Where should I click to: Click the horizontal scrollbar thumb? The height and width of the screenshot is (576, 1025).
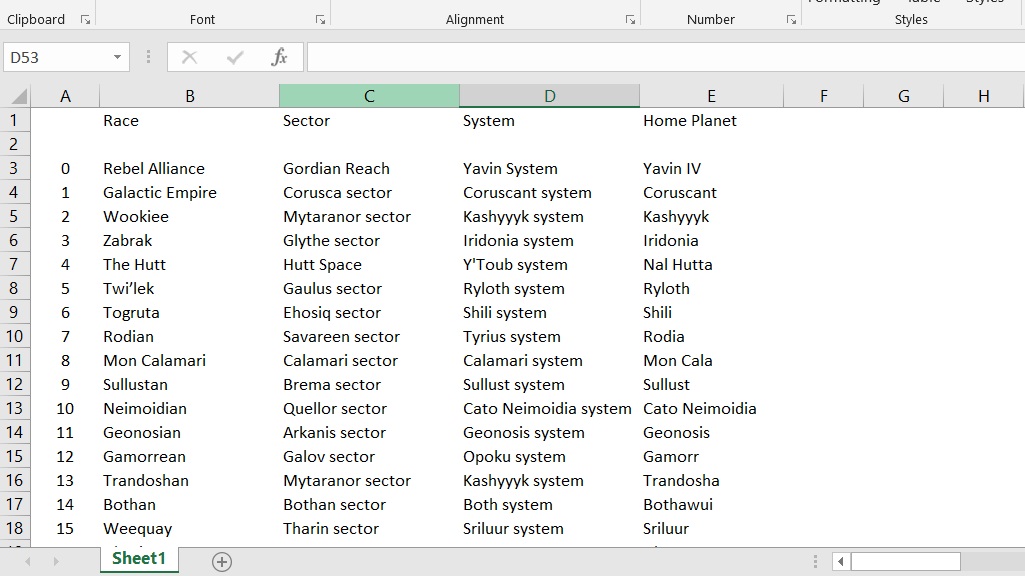tap(905, 561)
